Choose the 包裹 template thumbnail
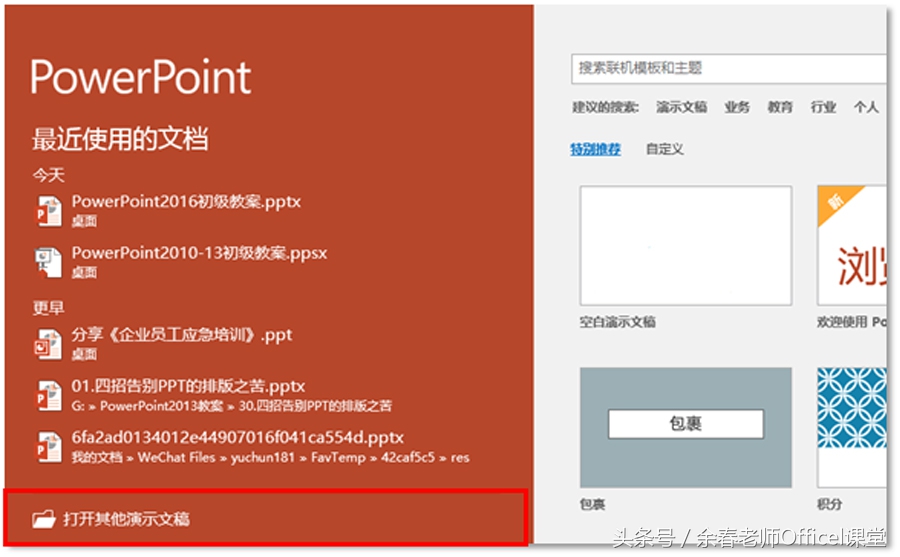Screen dimensions: 900x557 [686, 427]
